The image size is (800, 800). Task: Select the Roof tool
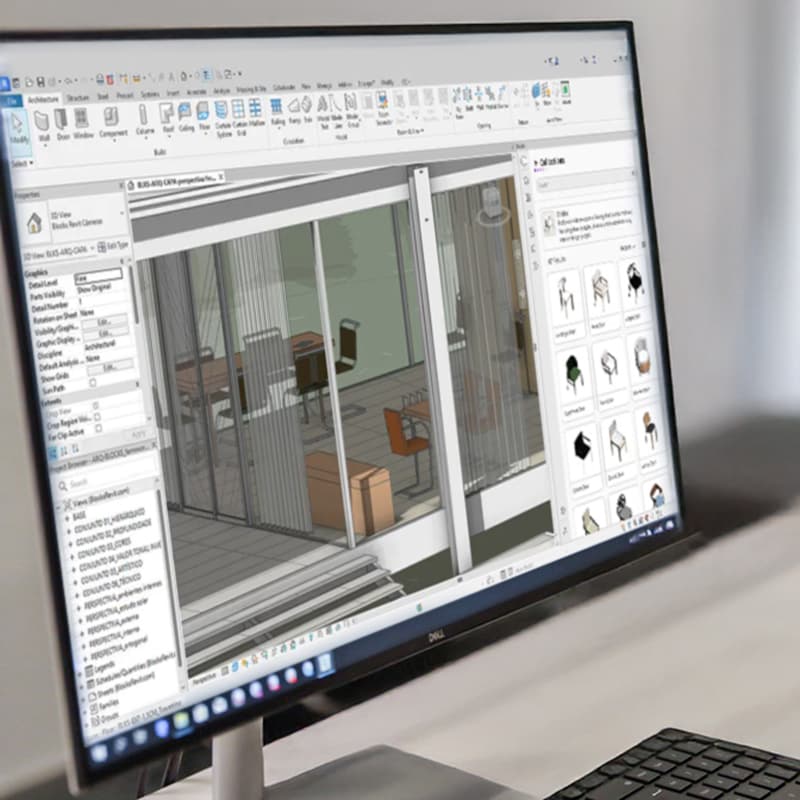click(167, 118)
